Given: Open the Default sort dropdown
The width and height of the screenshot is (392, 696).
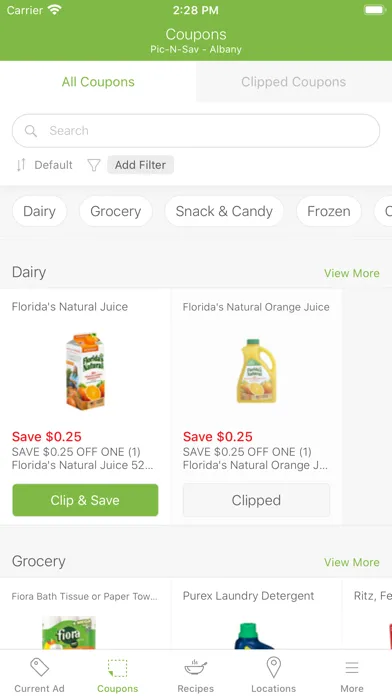Looking at the screenshot, I should 53,165.
